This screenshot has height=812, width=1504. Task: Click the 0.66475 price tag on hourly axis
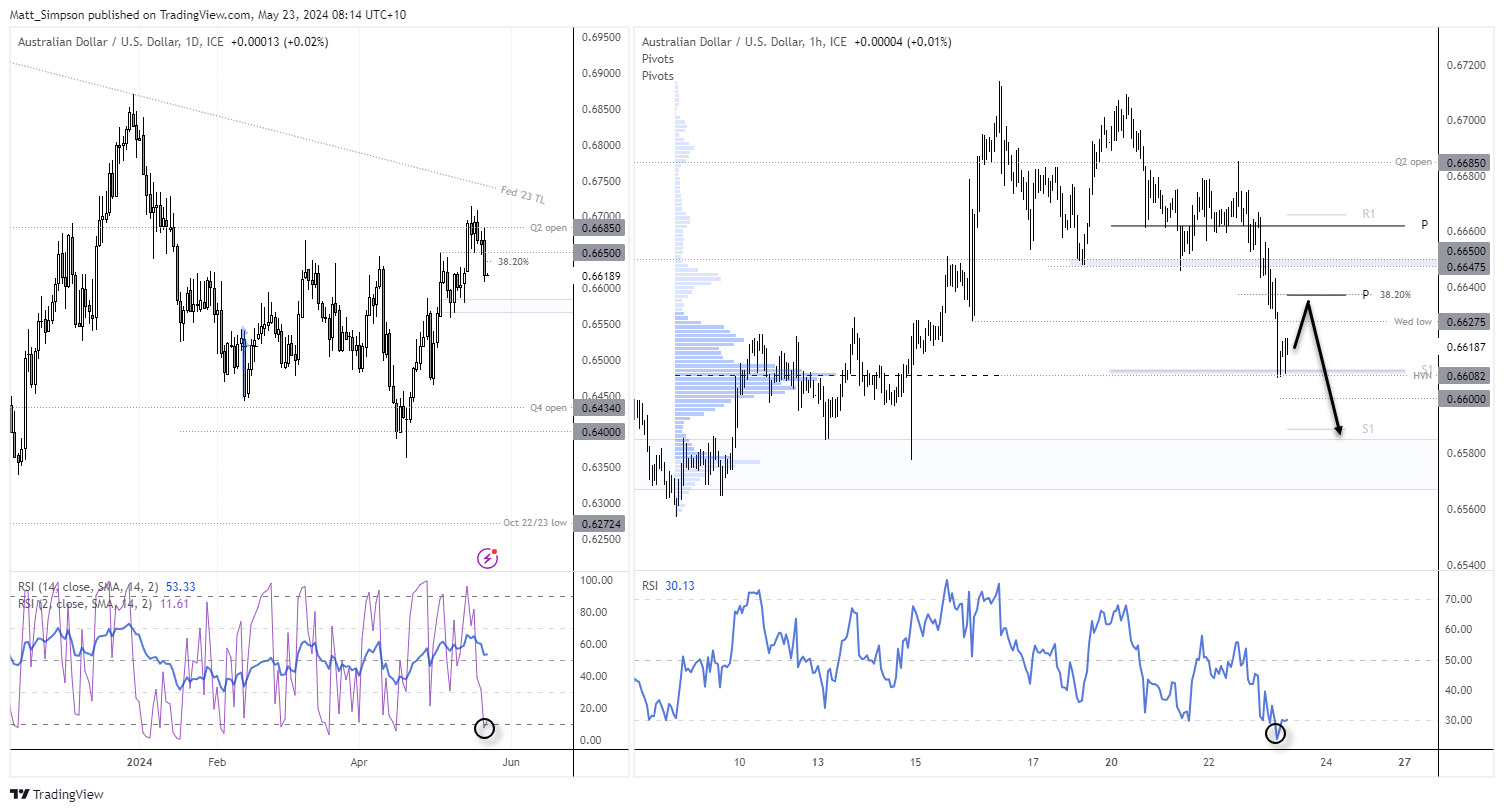click(1463, 267)
